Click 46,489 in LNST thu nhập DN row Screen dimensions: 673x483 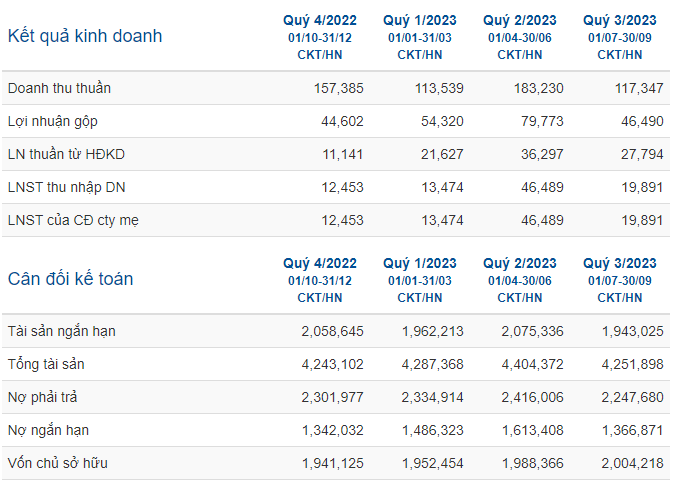(542, 188)
